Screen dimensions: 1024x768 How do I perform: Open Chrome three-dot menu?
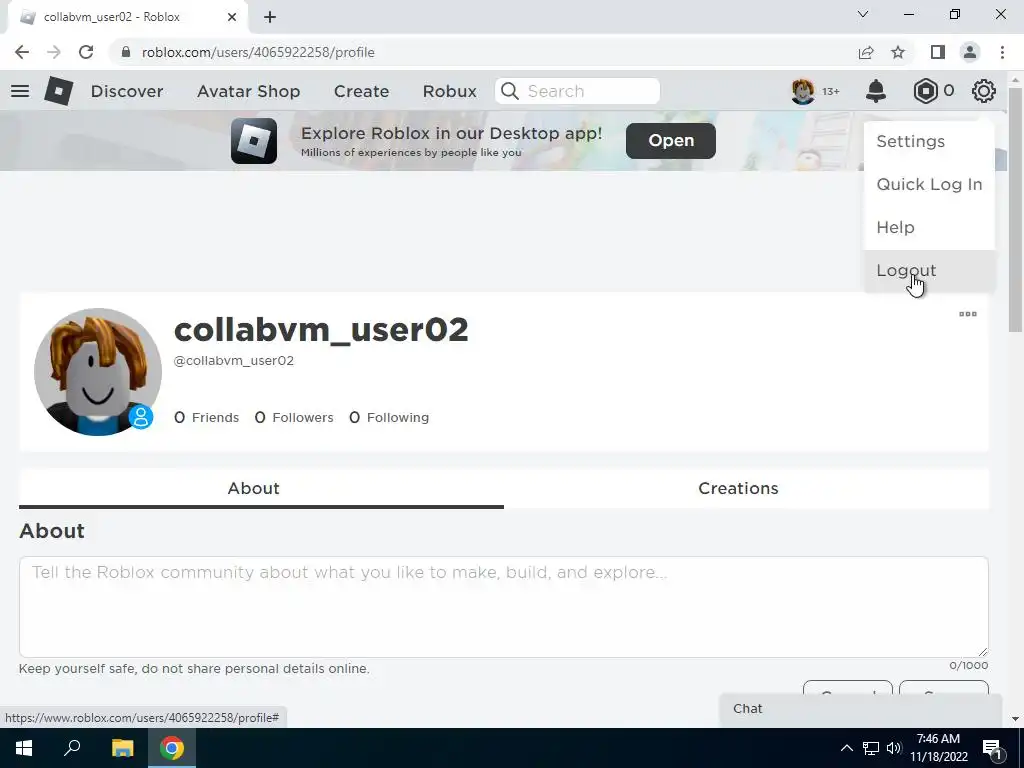[x=1002, y=52]
